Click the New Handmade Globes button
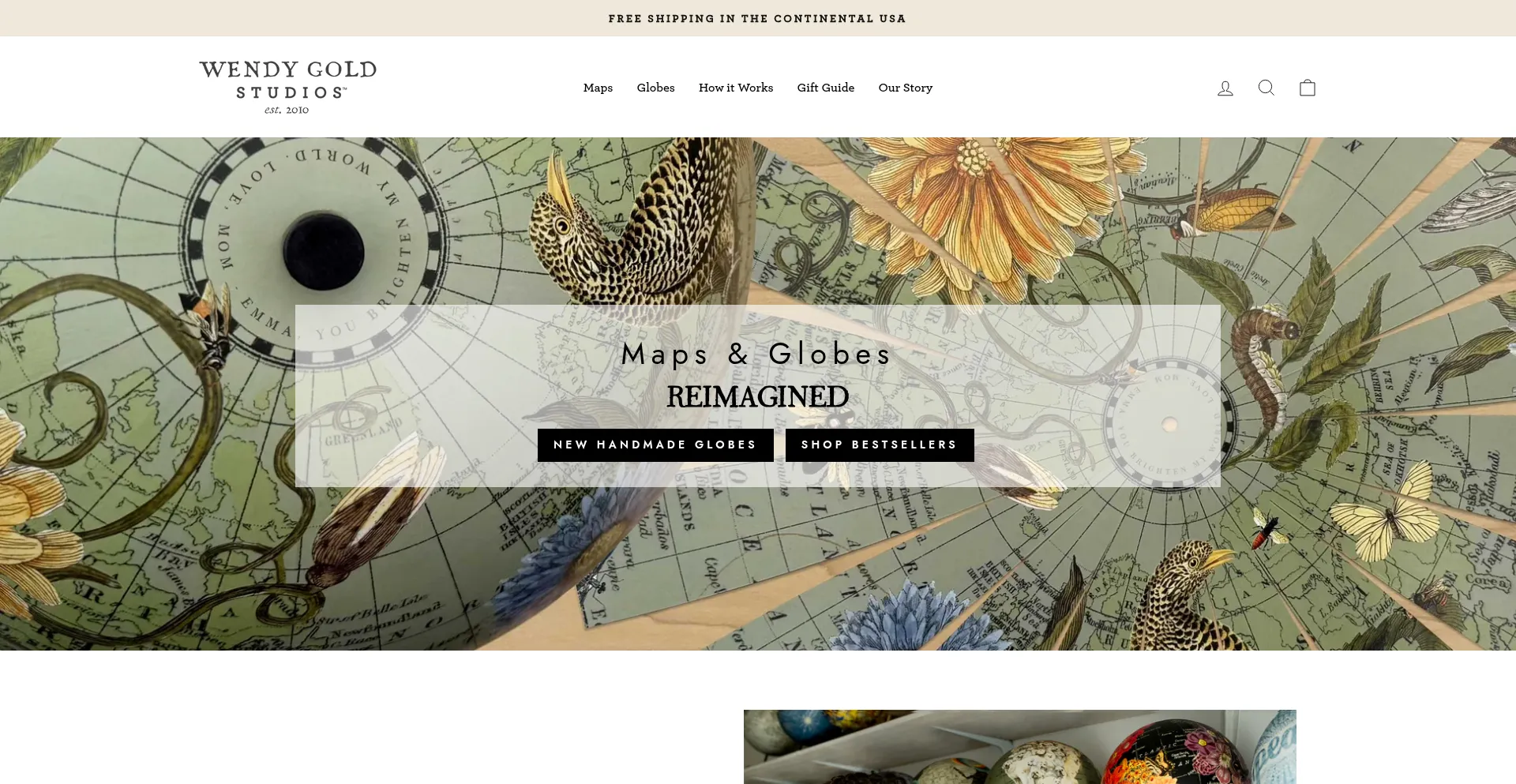Viewport: 1516px width, 784px height. click(655, 445)
